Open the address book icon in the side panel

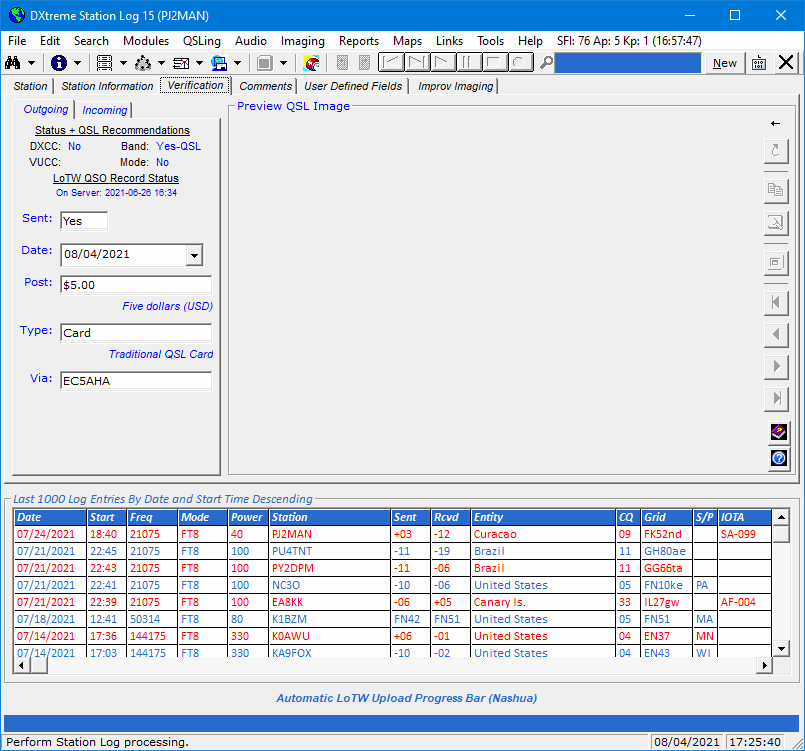777,433
